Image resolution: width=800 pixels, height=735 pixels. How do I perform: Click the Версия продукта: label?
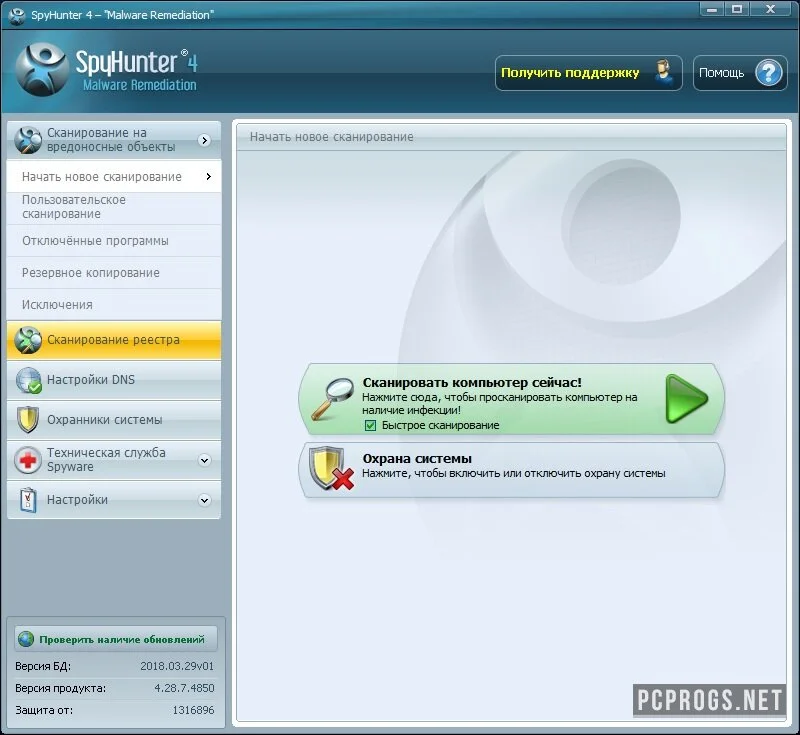[60, 688]
